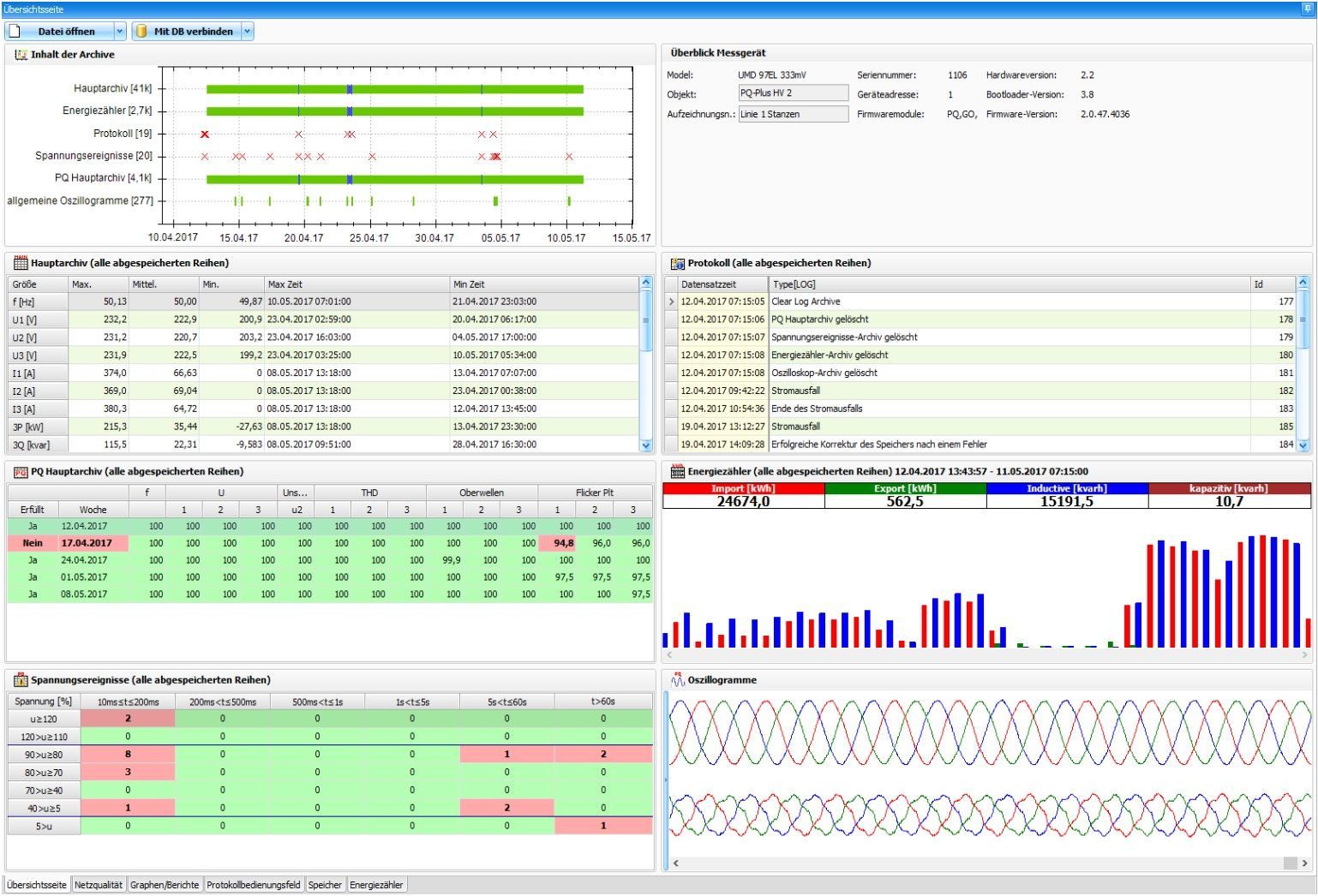Click the Flicker Plt column group header
Viewport: 1318px width, 896px height.
click(x=595, y=493)
